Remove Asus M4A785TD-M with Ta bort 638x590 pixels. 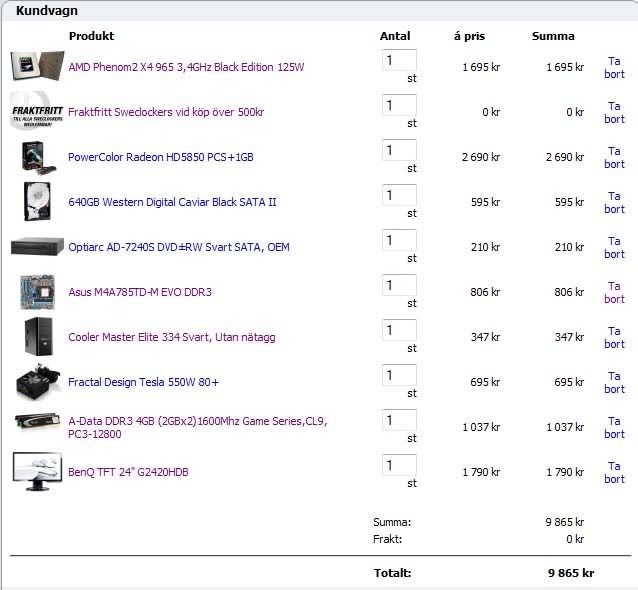pyautogui.click(x=614, y=292)
